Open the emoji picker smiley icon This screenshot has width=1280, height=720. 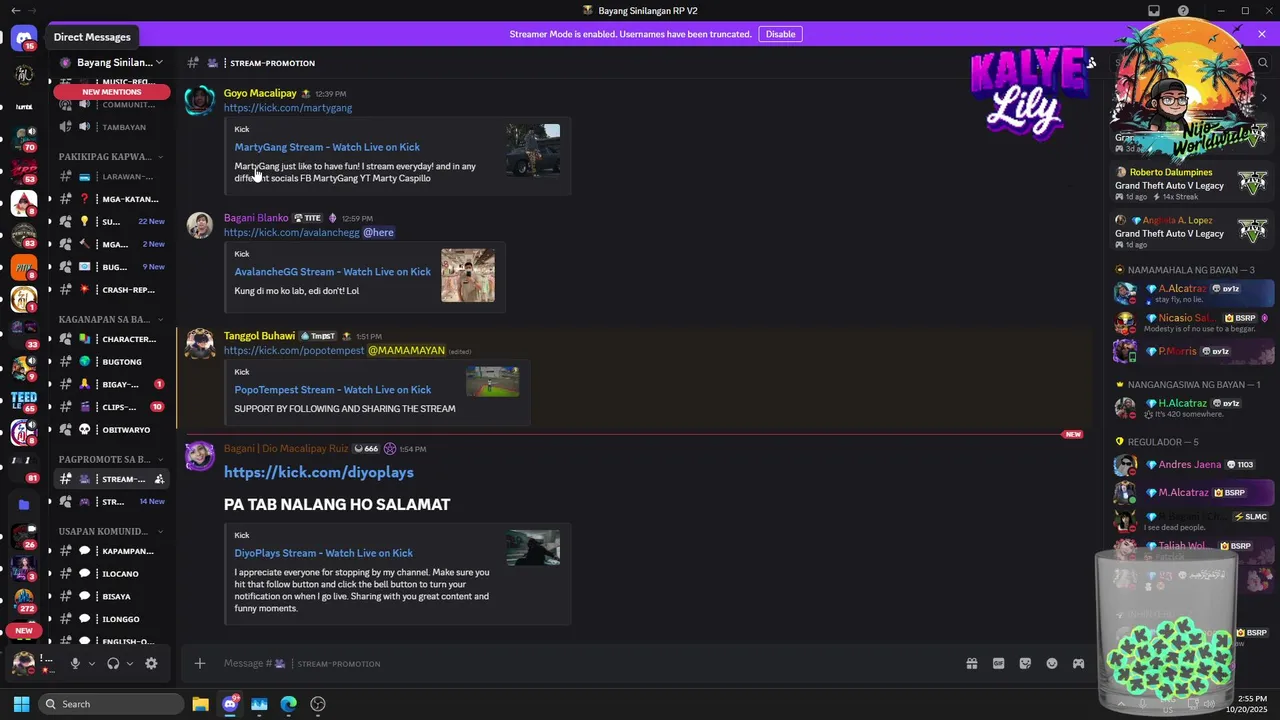tap(1052, 663)
